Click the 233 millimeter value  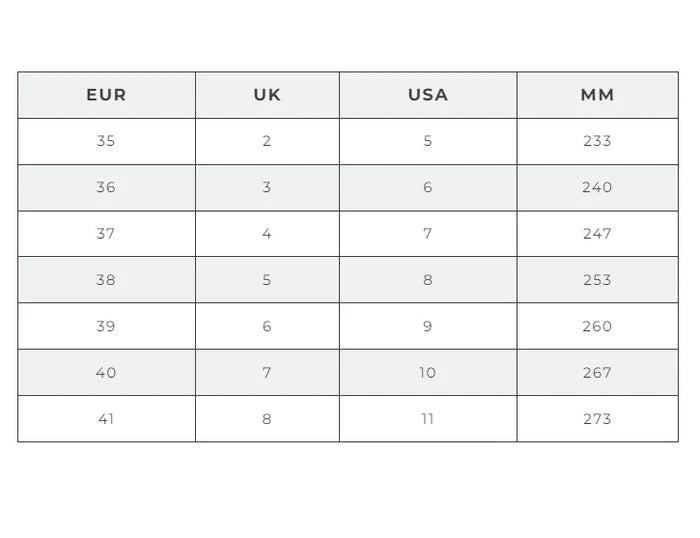point(597,141)
